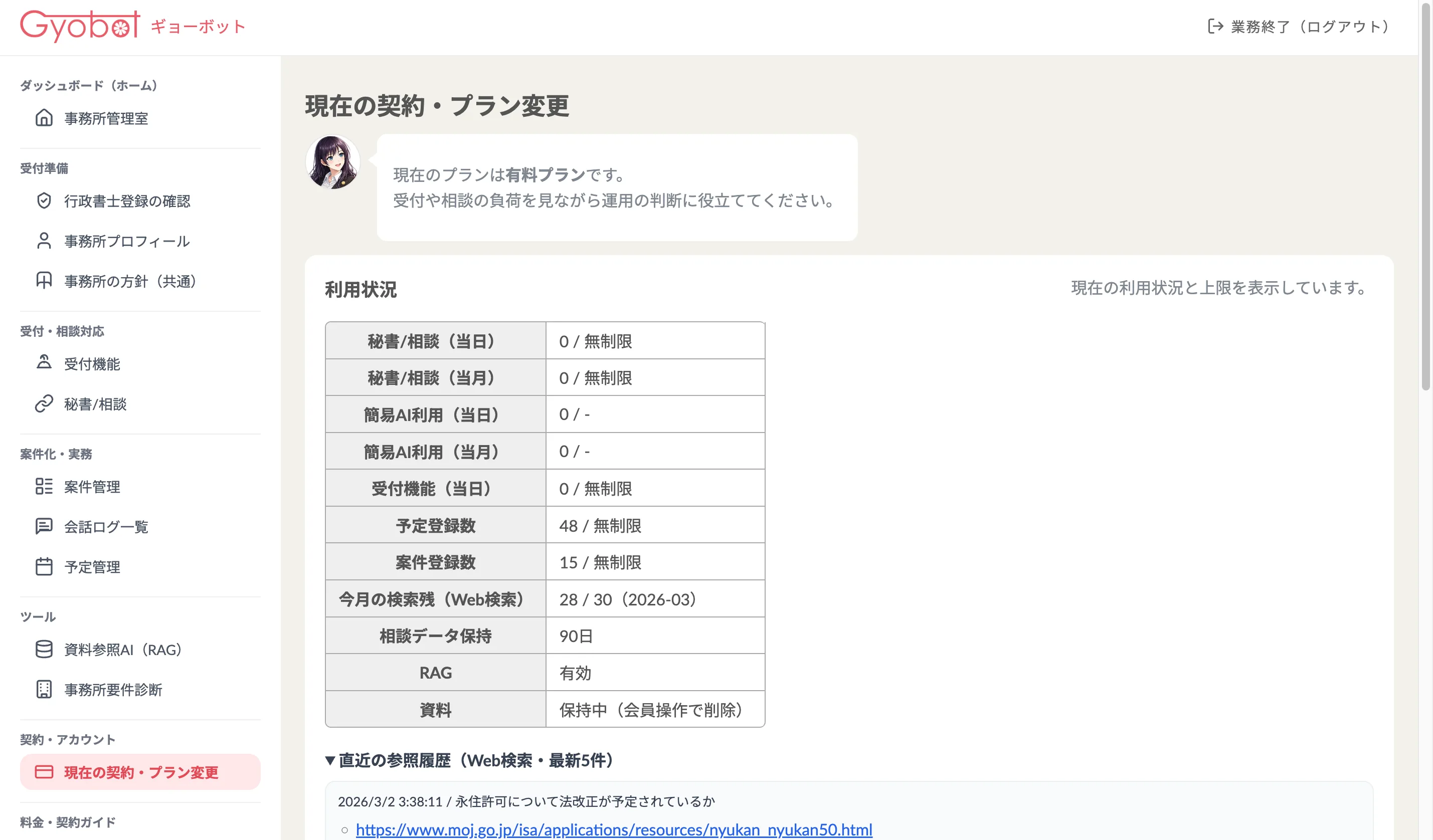Click 業務終了（ログアウト） text button
This screenshot has width=1433, height=840.
point(1310,26)
